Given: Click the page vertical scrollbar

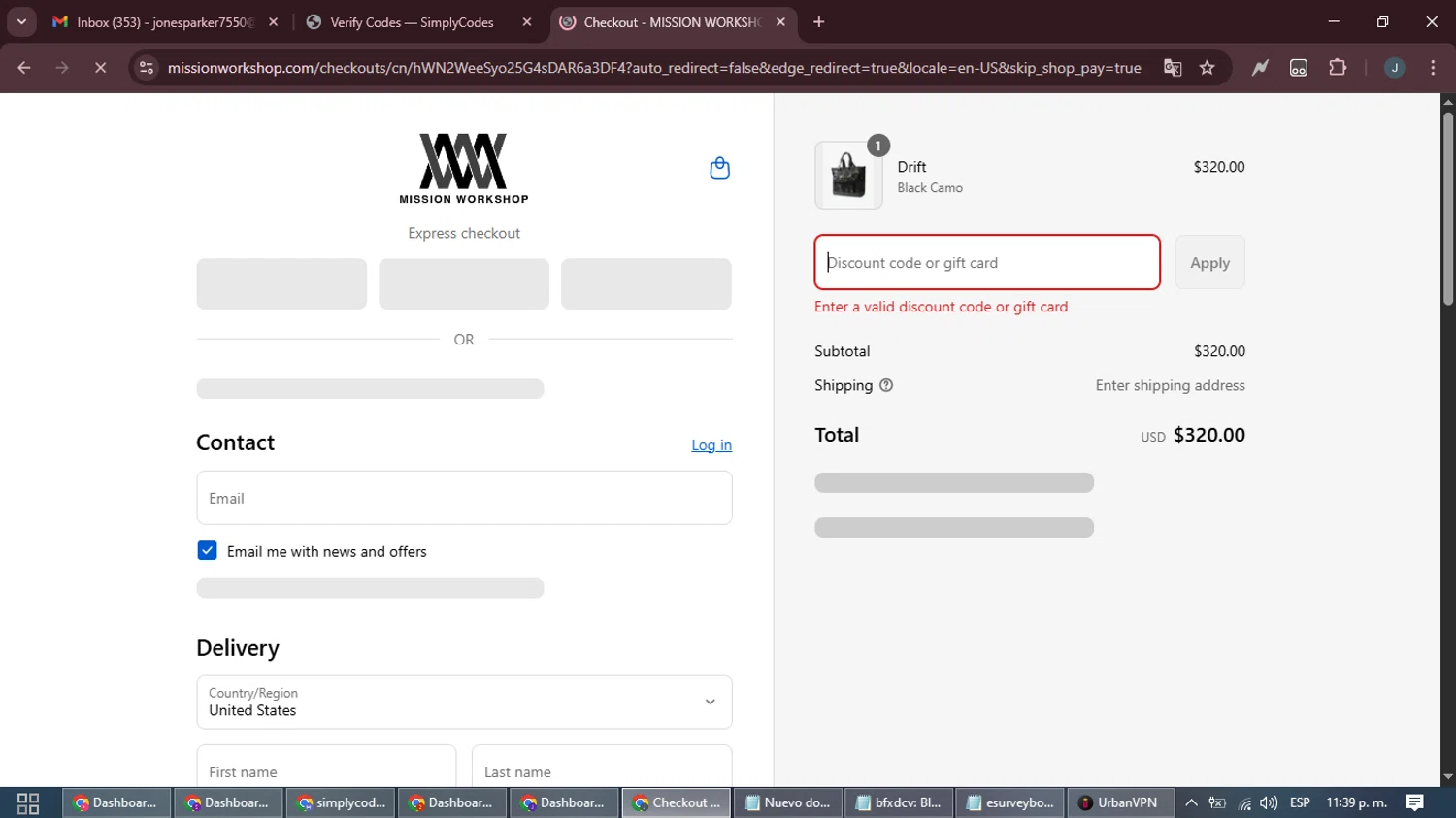Looking at the screenshot, I should pyautogui.click(x=1447, y=209).
